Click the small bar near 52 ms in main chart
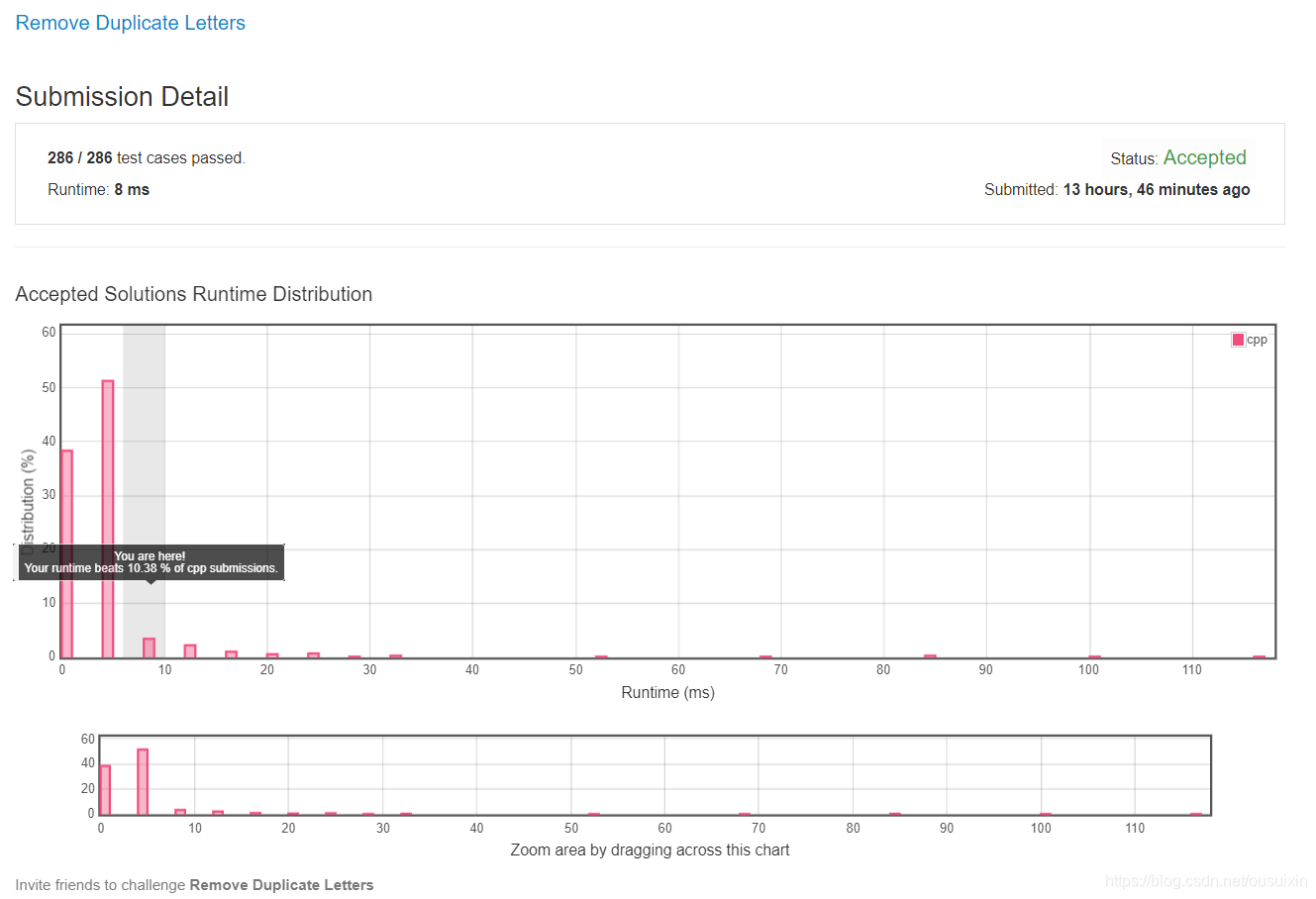Screen dimensions: 1316x899 [601, 656]
